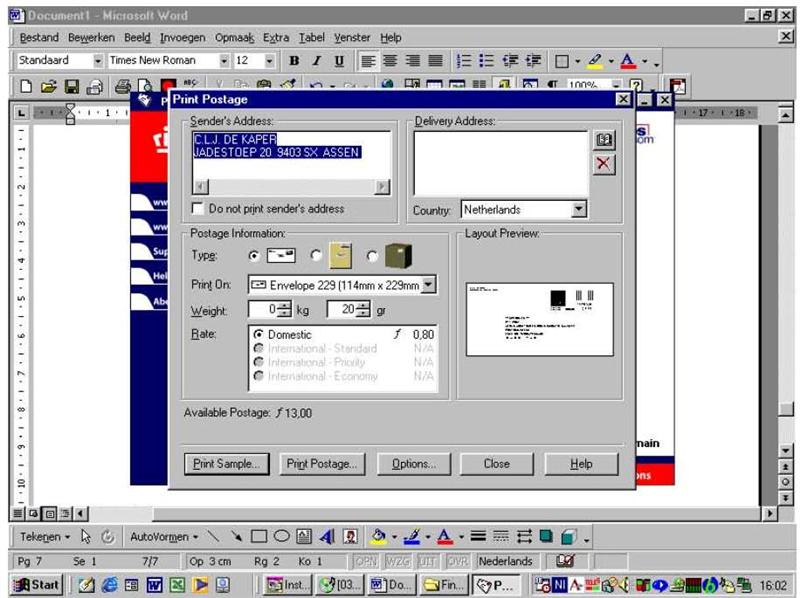Open the Tabel menu
The image size is (800, 598).
(312, 38)
